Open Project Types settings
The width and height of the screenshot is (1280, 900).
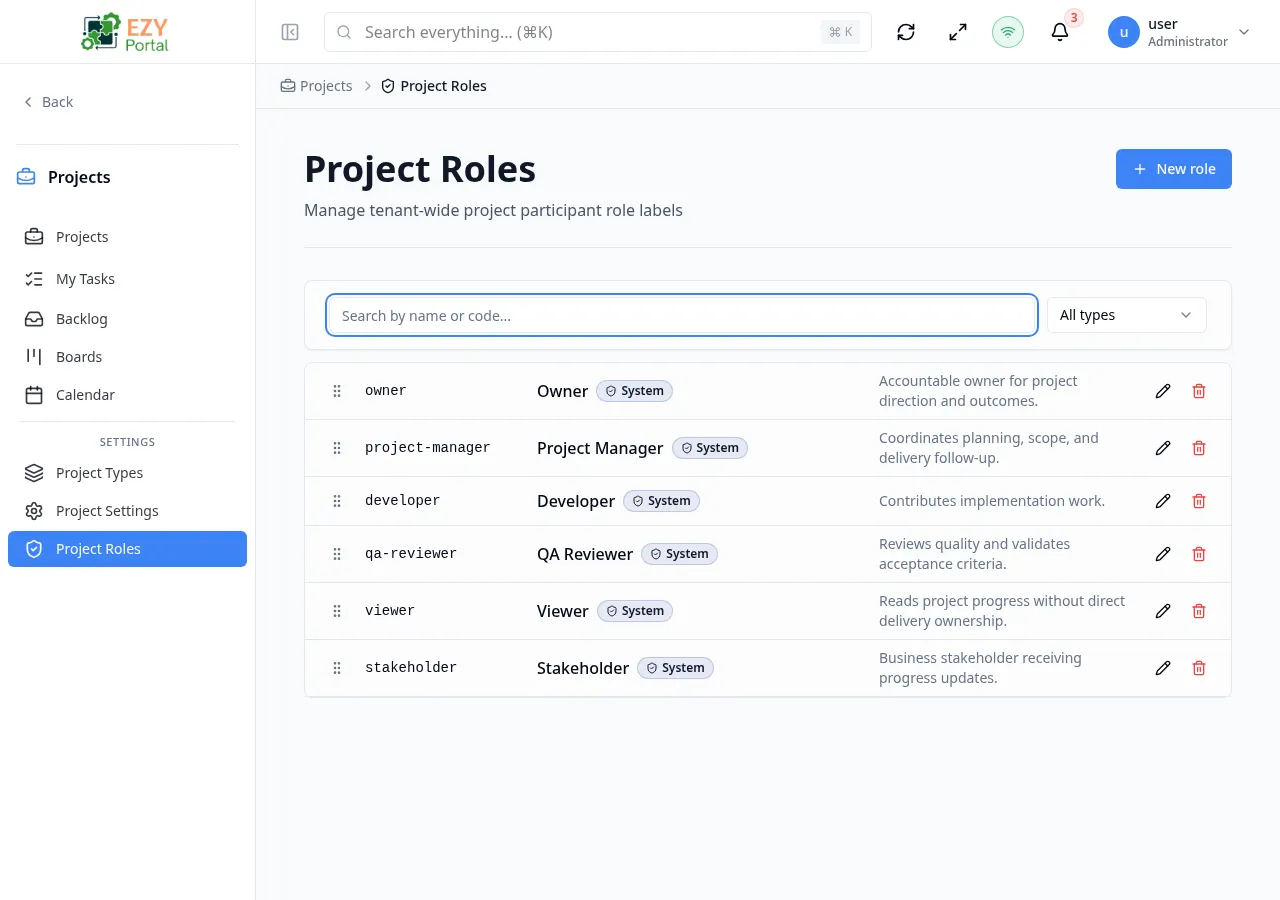tap(127, 473)
